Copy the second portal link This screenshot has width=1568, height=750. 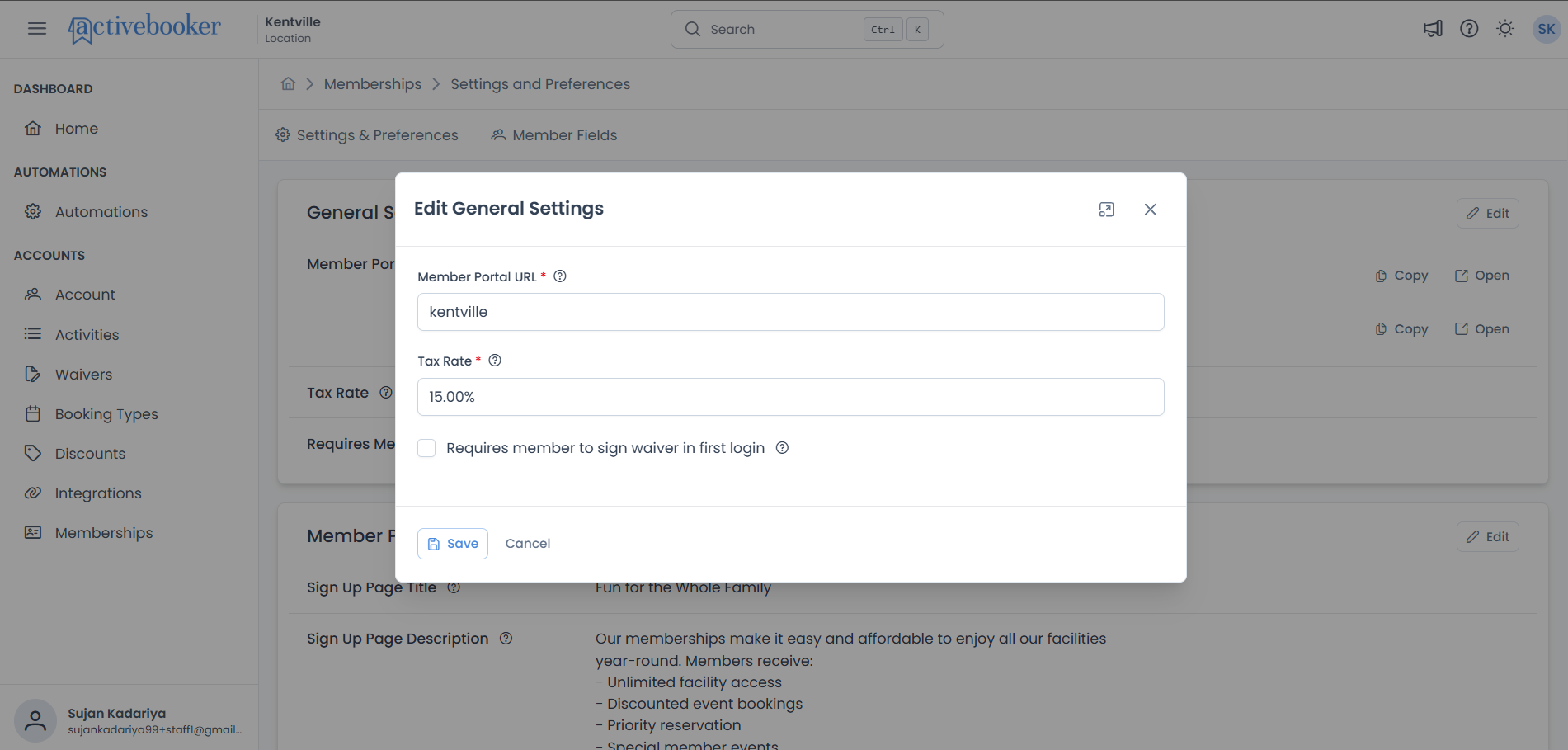(x=1401, y=329)
